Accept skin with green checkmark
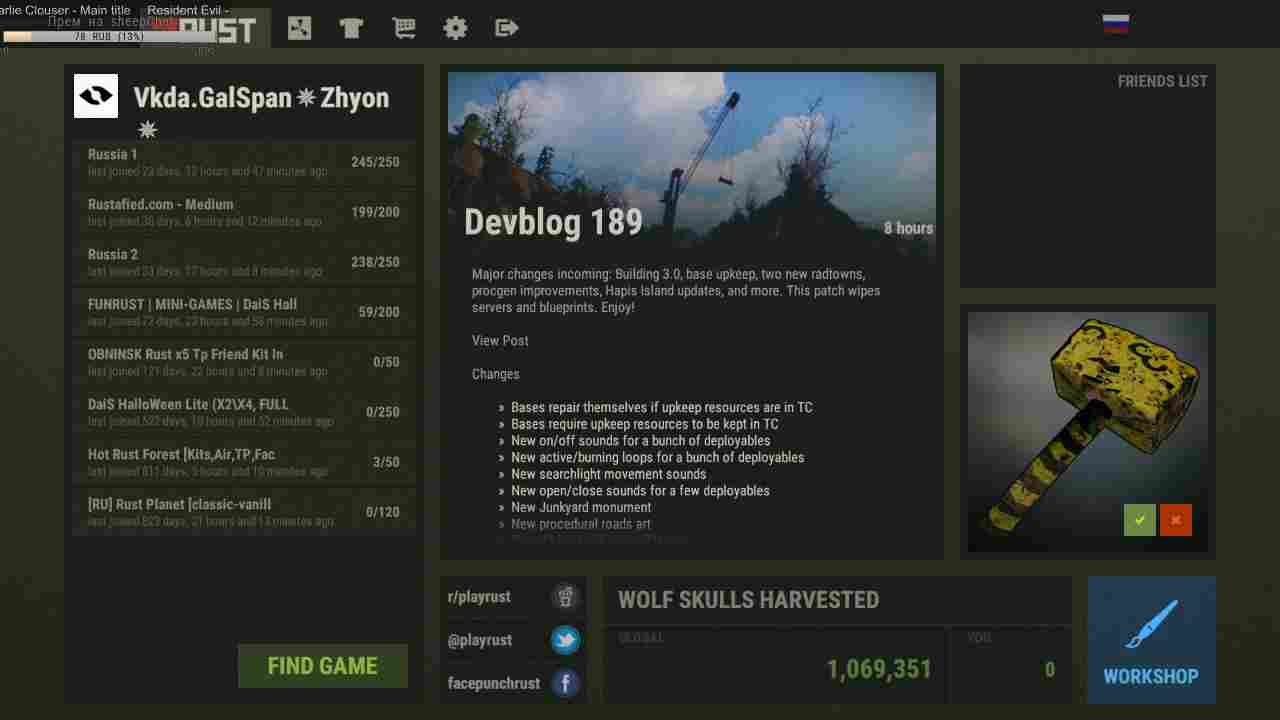The height and width of the screenshot is (720, 1280). coord(1139,520)
